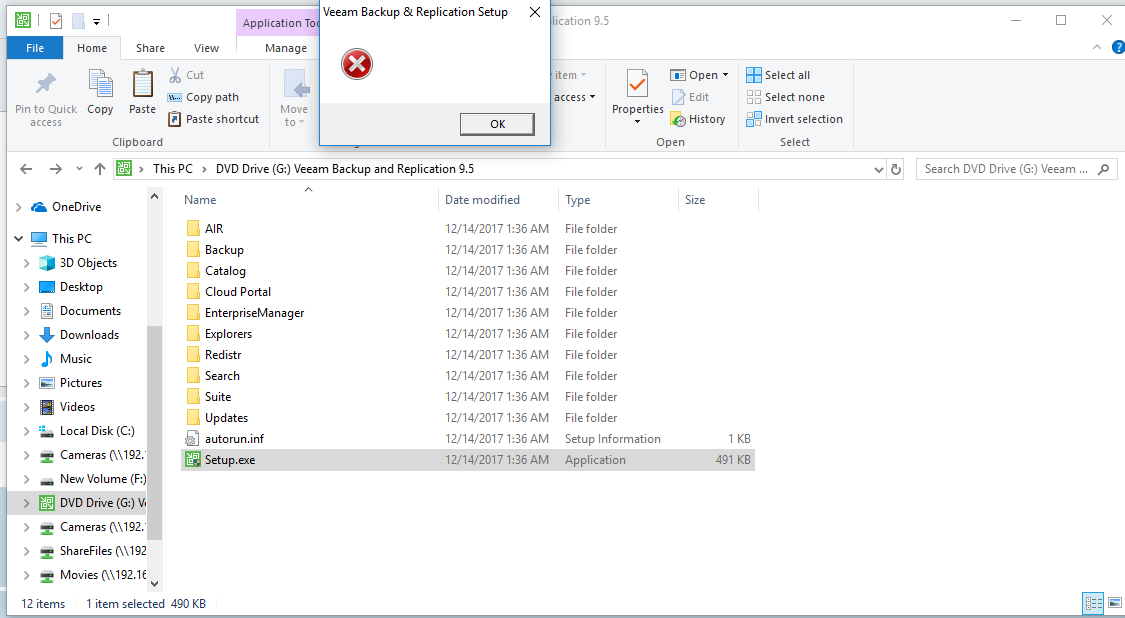
Task: Click OK in the Veeam Setup error dialog
Action: pos(497,124)
